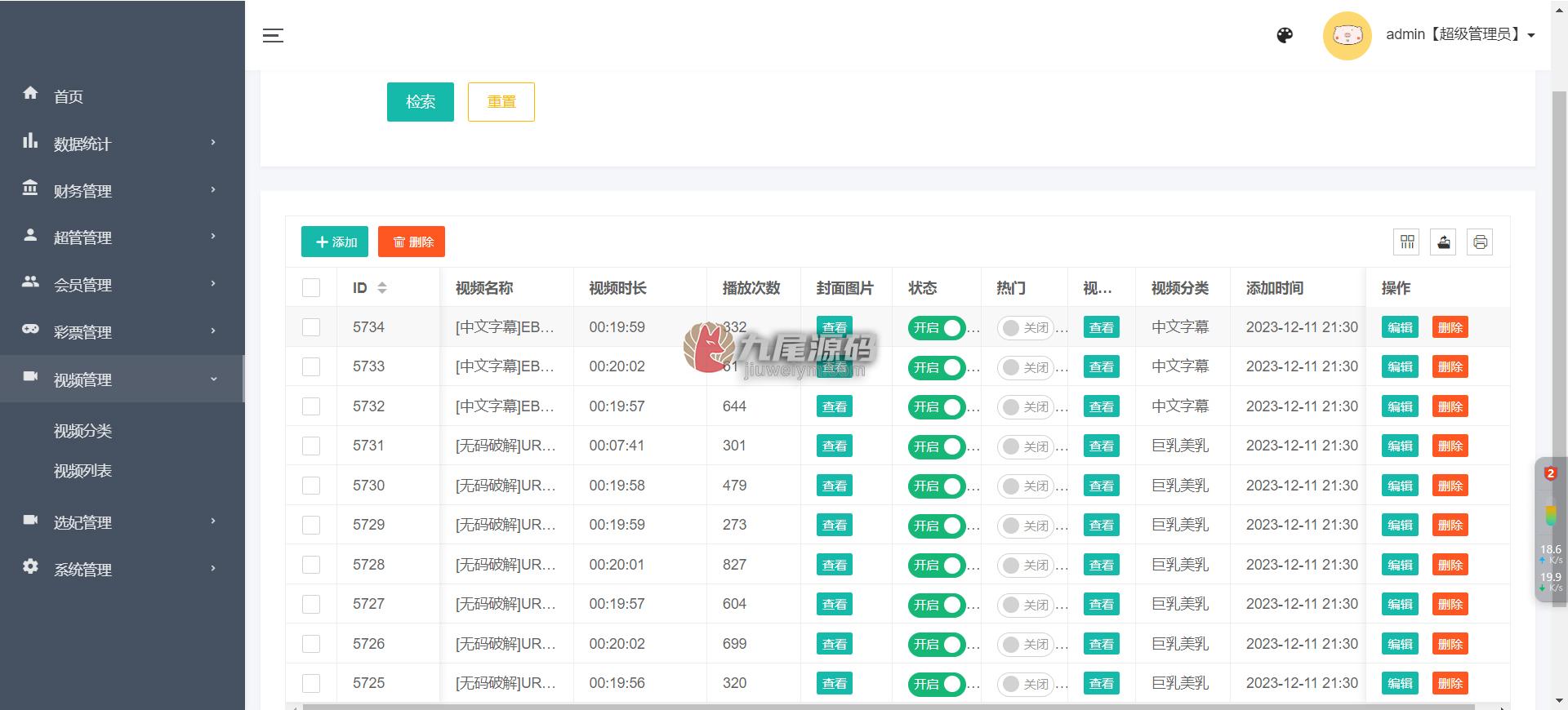Viewport: 1568px width, 710px height.
Task: Expand the 选妃管理 menu chevron
Action: point(213,521)
